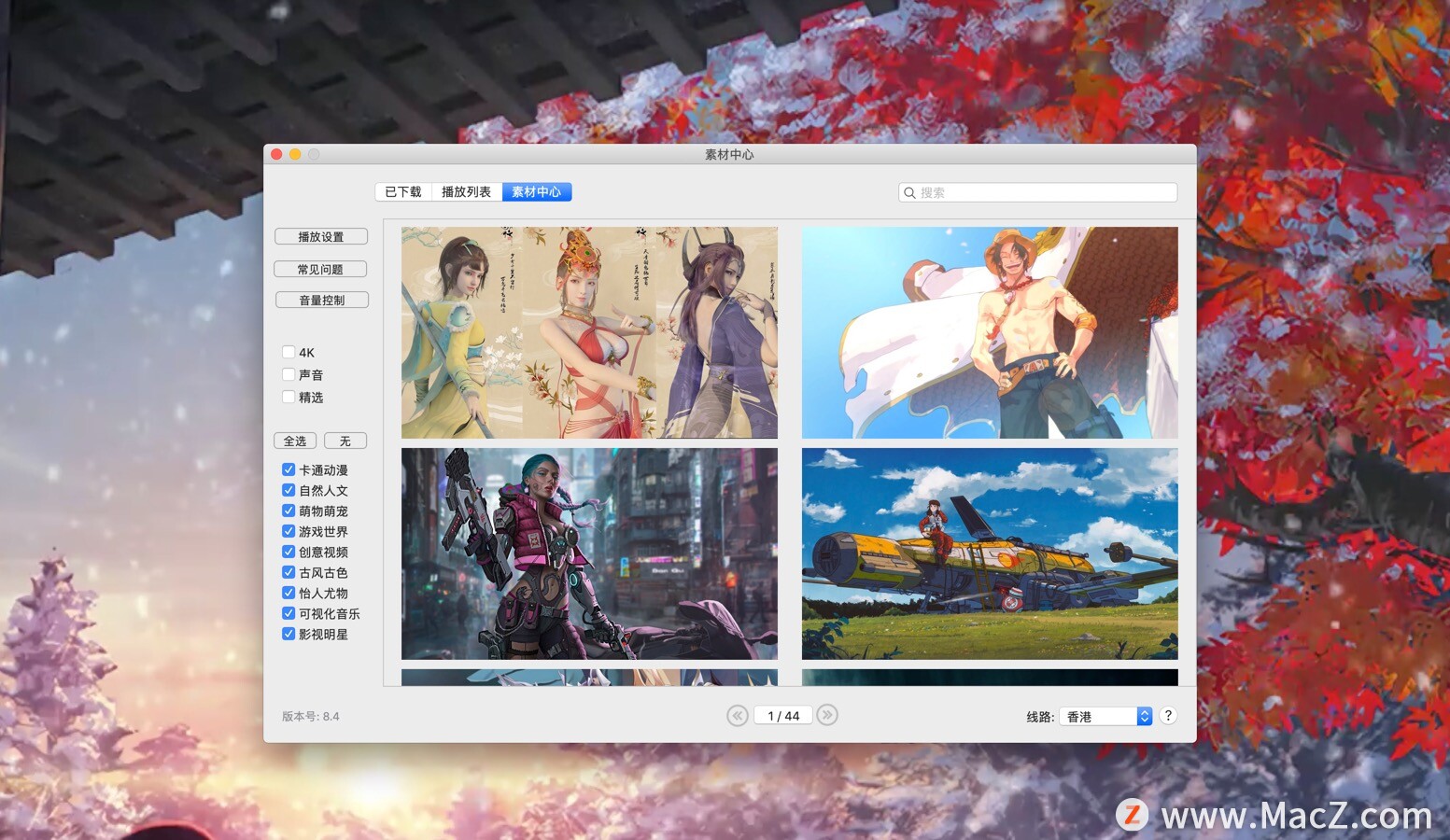Go to the previous page of wallpapers

737,716
